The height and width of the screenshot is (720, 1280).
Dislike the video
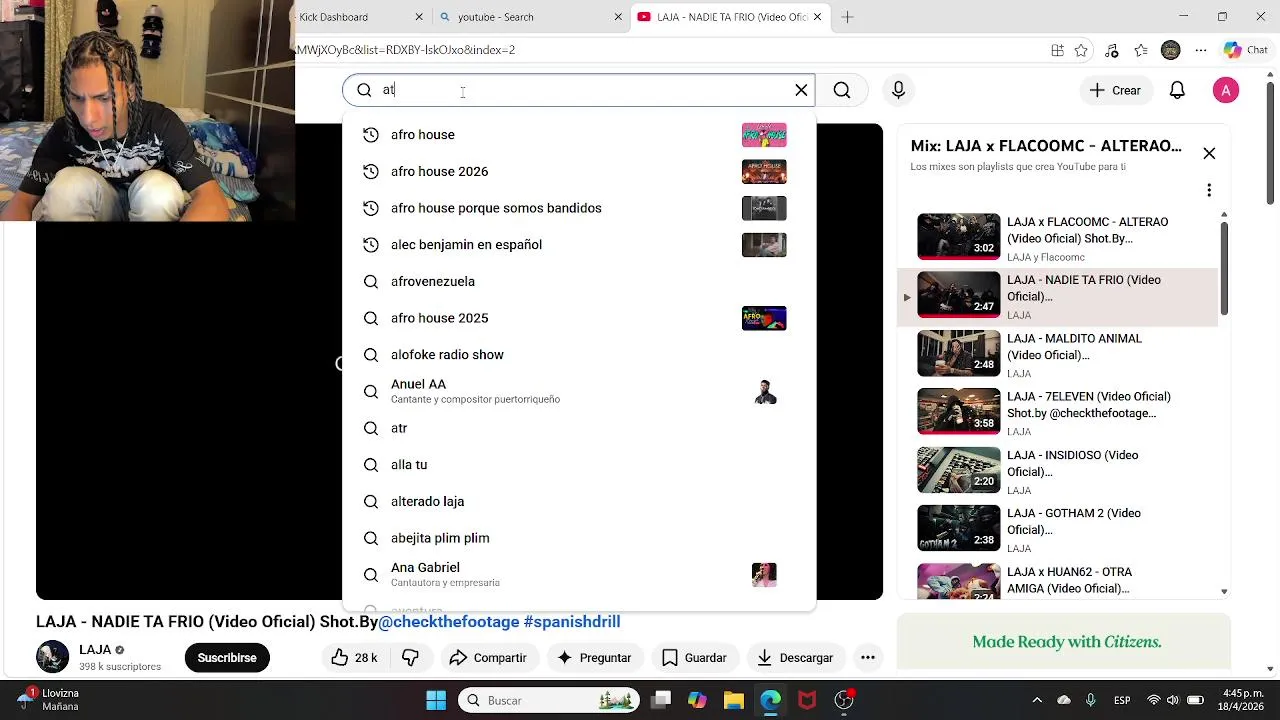tap(410, 658)
